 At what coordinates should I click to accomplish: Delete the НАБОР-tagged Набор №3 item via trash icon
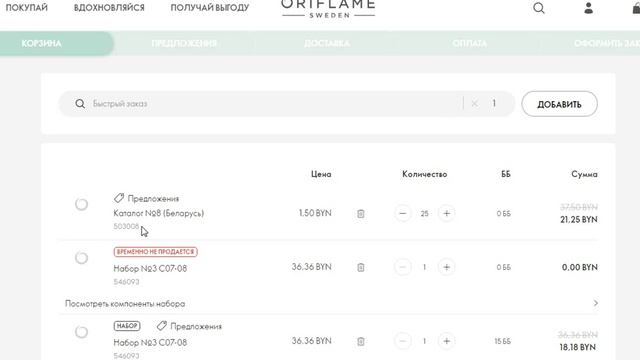coord(360,341)
